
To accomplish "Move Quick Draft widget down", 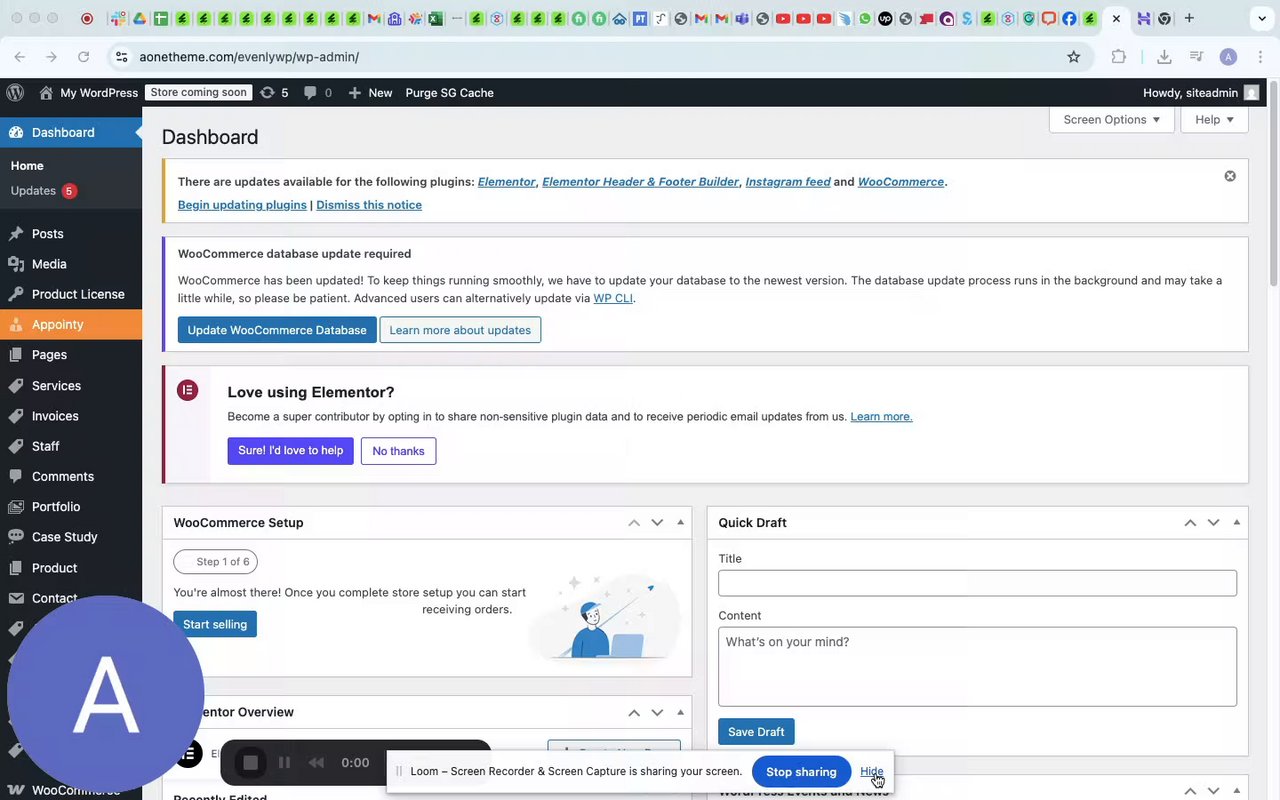I will (x=1213, y=522).
